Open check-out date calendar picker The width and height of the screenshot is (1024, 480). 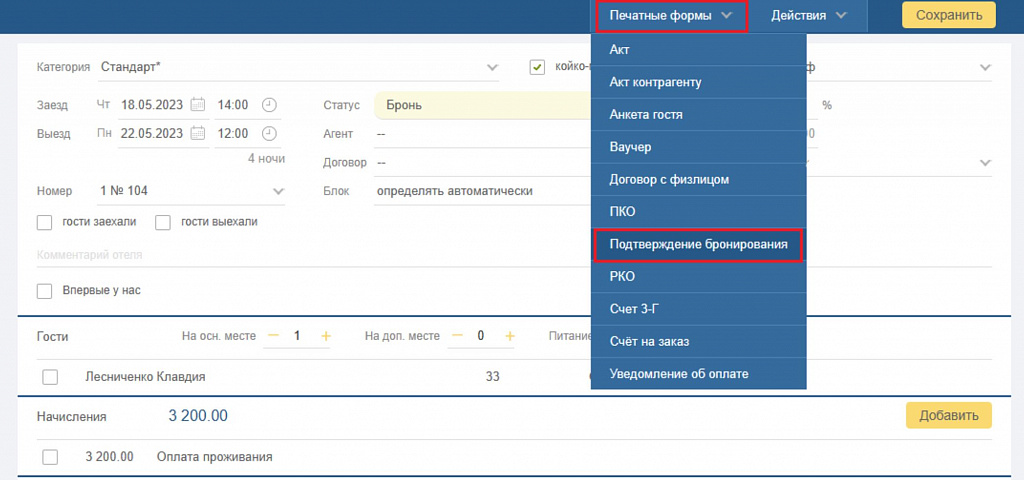(198, 133)
